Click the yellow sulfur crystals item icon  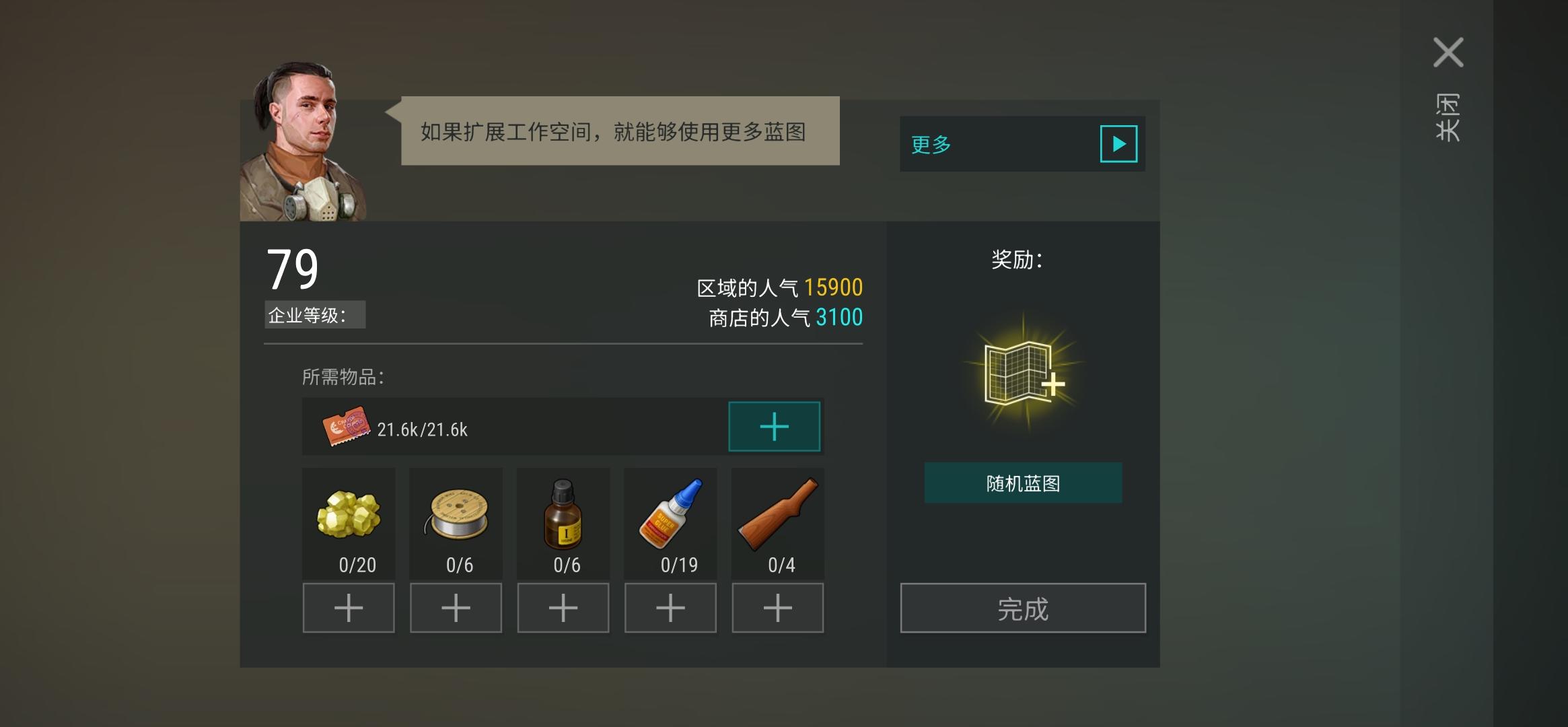click(349, 514)
